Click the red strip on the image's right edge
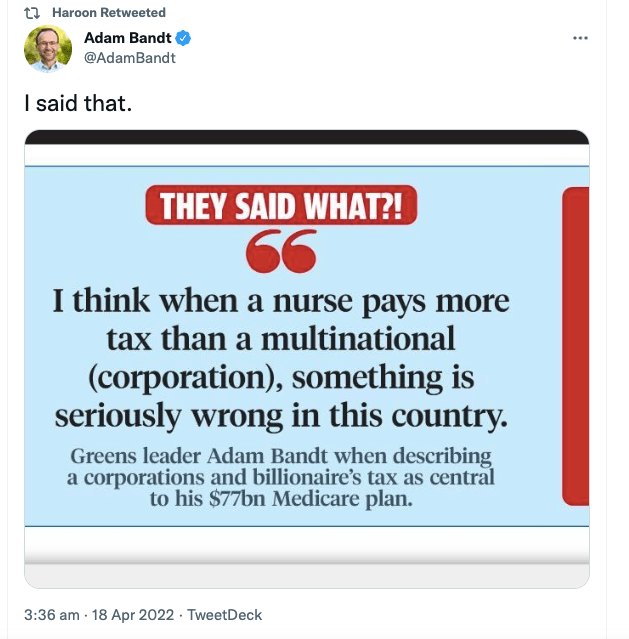This screenshot has width=629, height=639. tap(576, 345)
